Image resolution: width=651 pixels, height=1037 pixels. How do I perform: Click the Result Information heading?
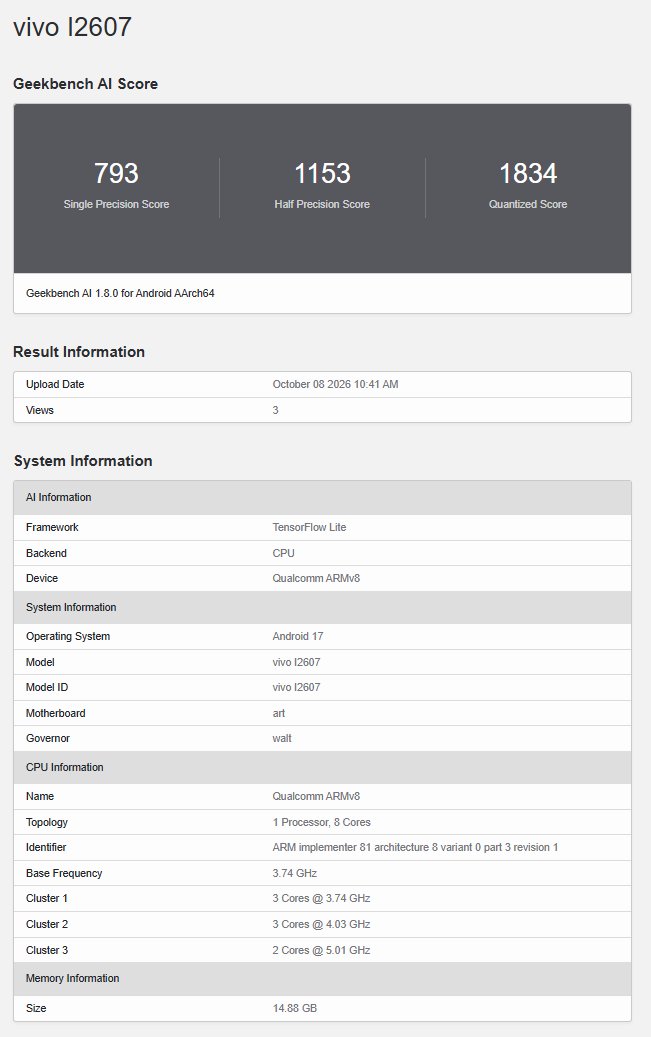(79, 352)
